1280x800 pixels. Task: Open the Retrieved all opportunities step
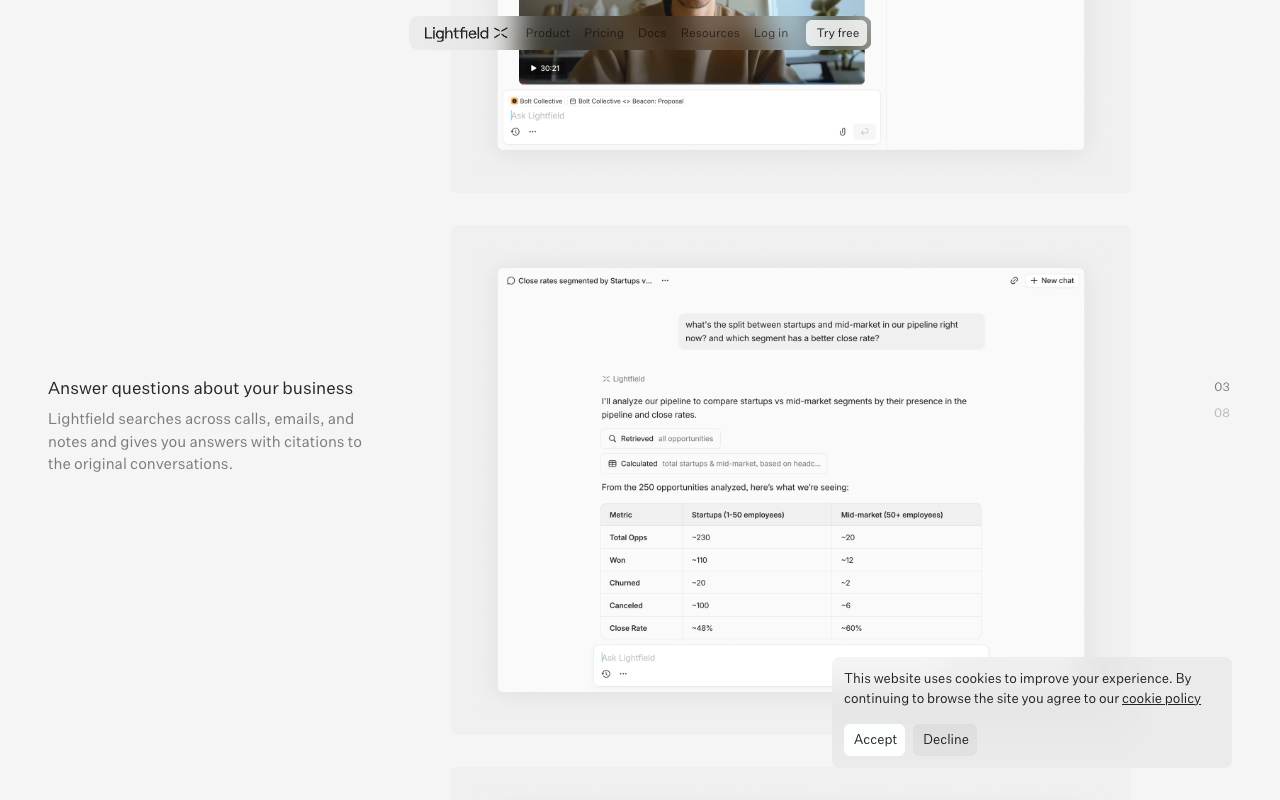pos(661,439)
